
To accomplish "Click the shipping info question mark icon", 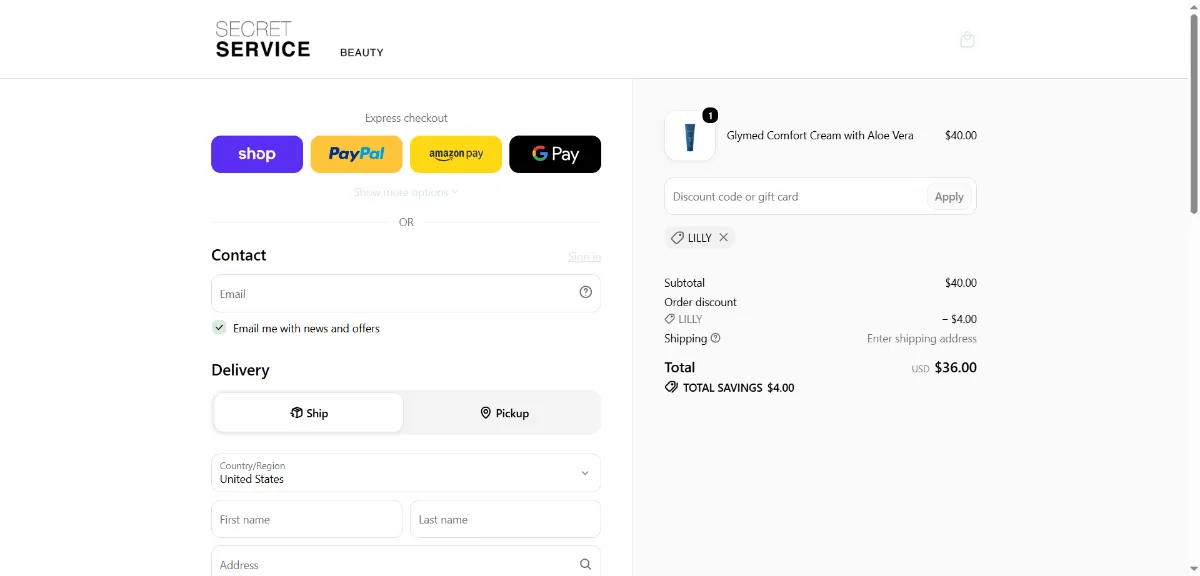I will [x=715, y=338].
